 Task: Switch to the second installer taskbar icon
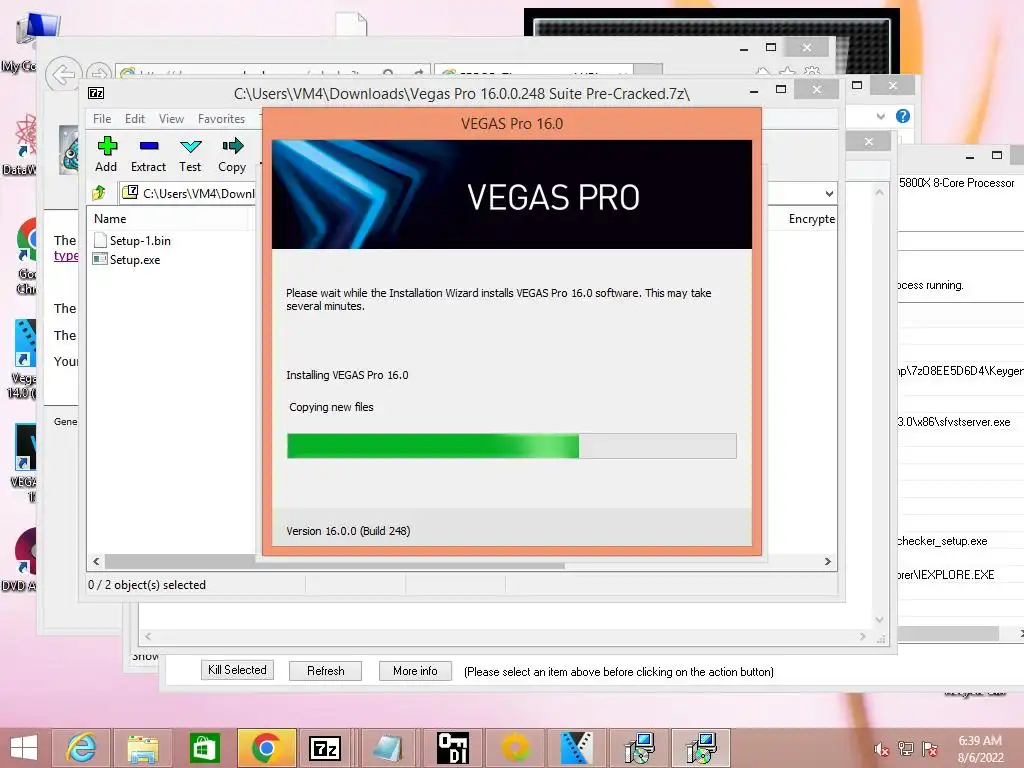[x=701, y=748]
